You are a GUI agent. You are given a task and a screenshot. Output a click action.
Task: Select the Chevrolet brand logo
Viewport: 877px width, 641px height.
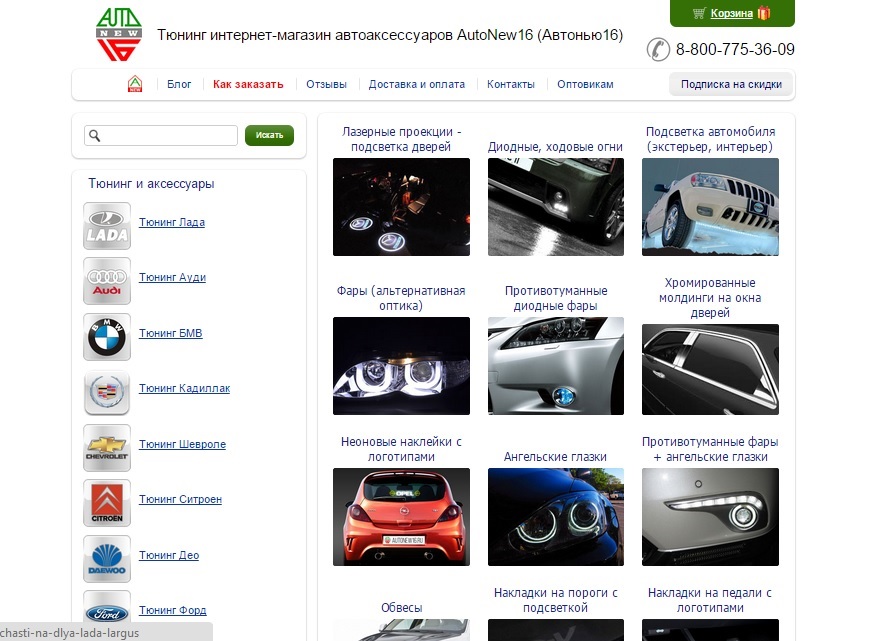(107, 447)
